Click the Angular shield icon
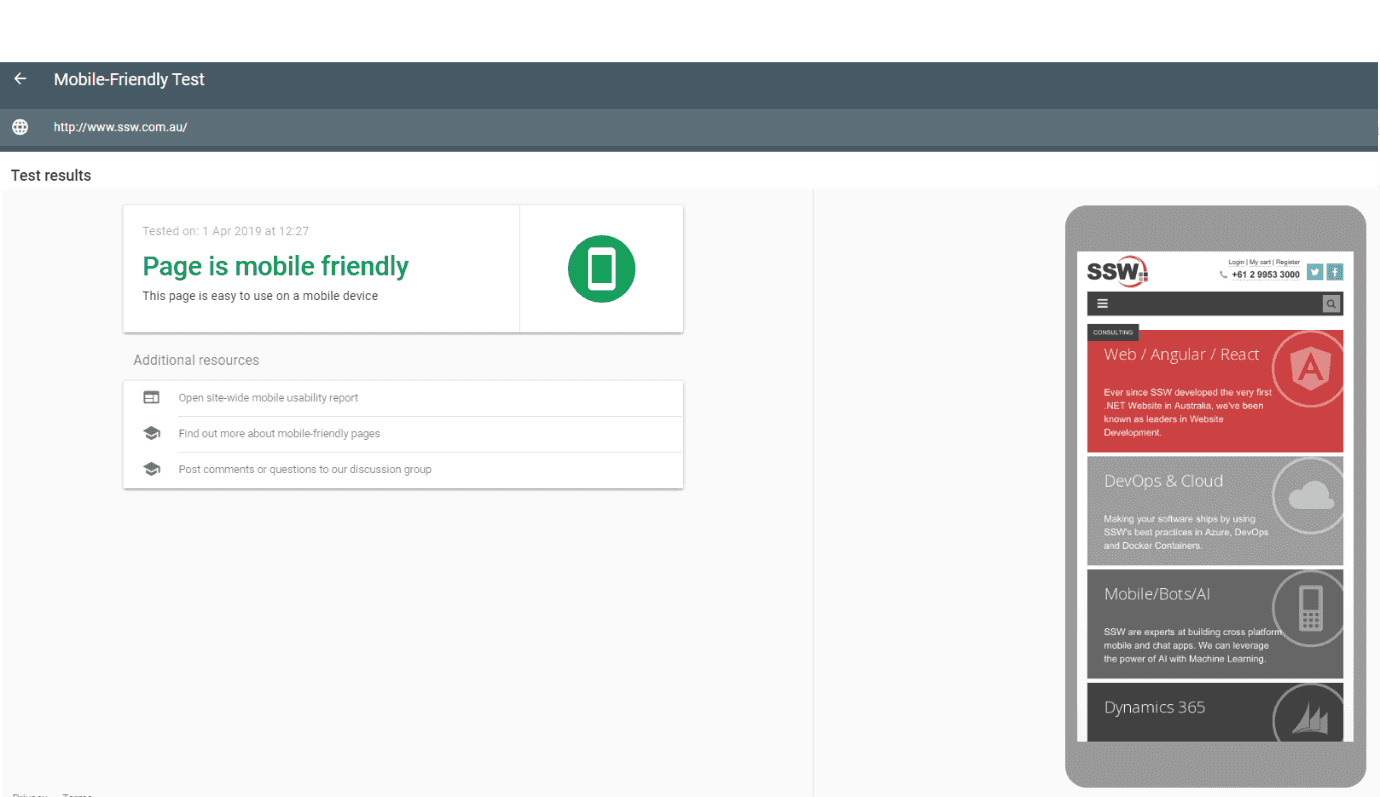 tap(1307, 370)
